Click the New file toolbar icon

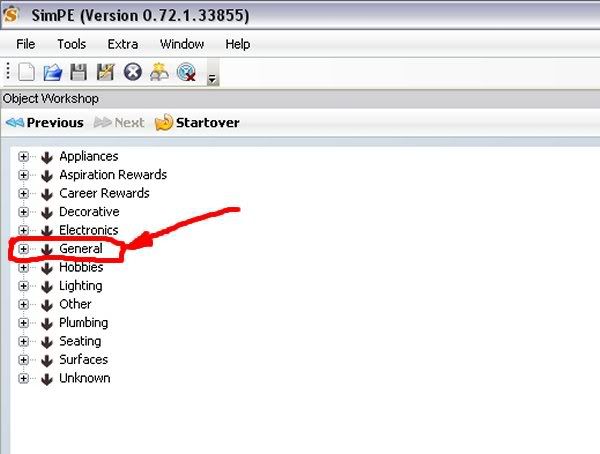click(x=26, y=72)
